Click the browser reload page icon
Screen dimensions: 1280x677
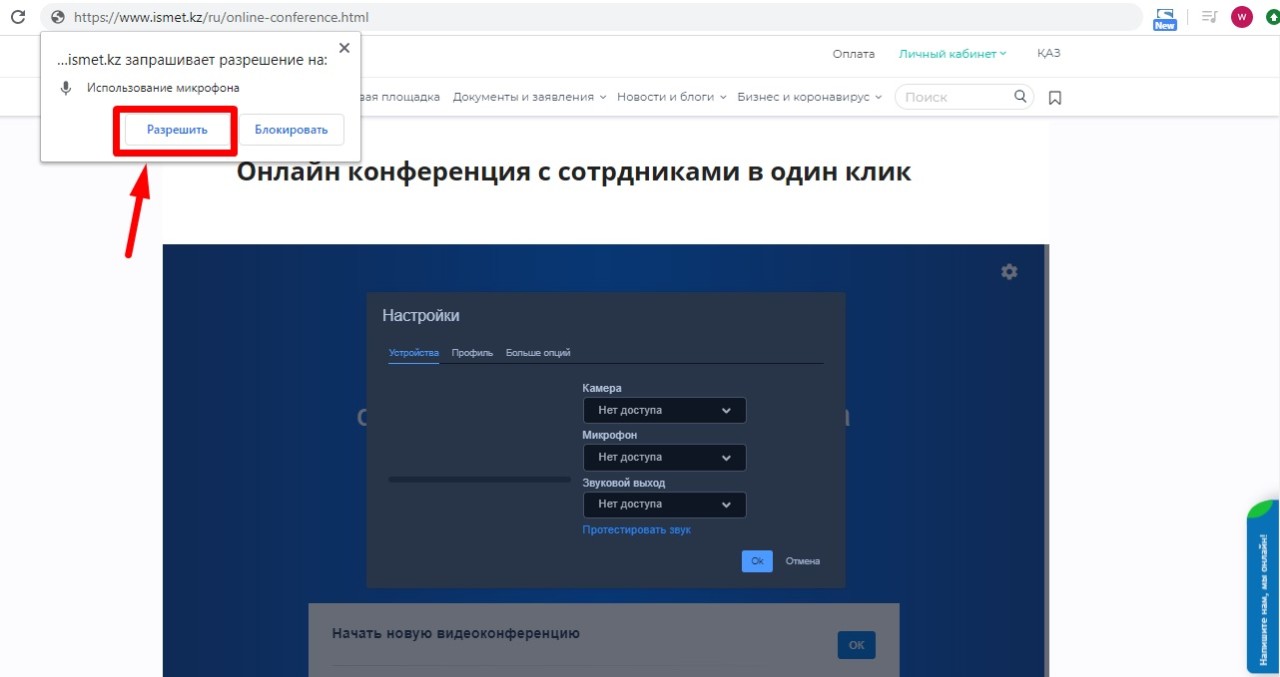17,17
